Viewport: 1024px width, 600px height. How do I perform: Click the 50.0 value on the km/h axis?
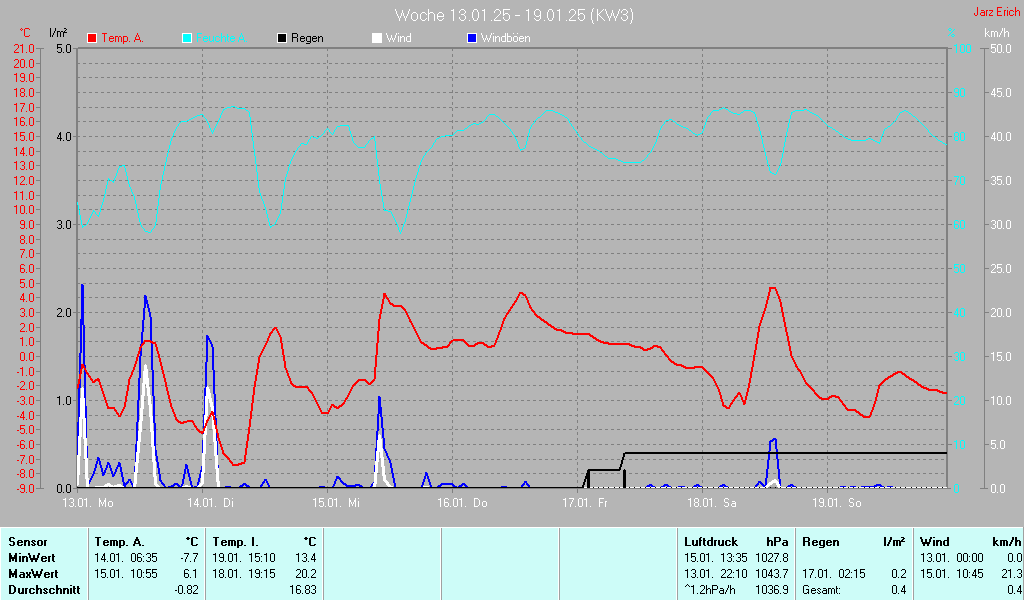1000,49
